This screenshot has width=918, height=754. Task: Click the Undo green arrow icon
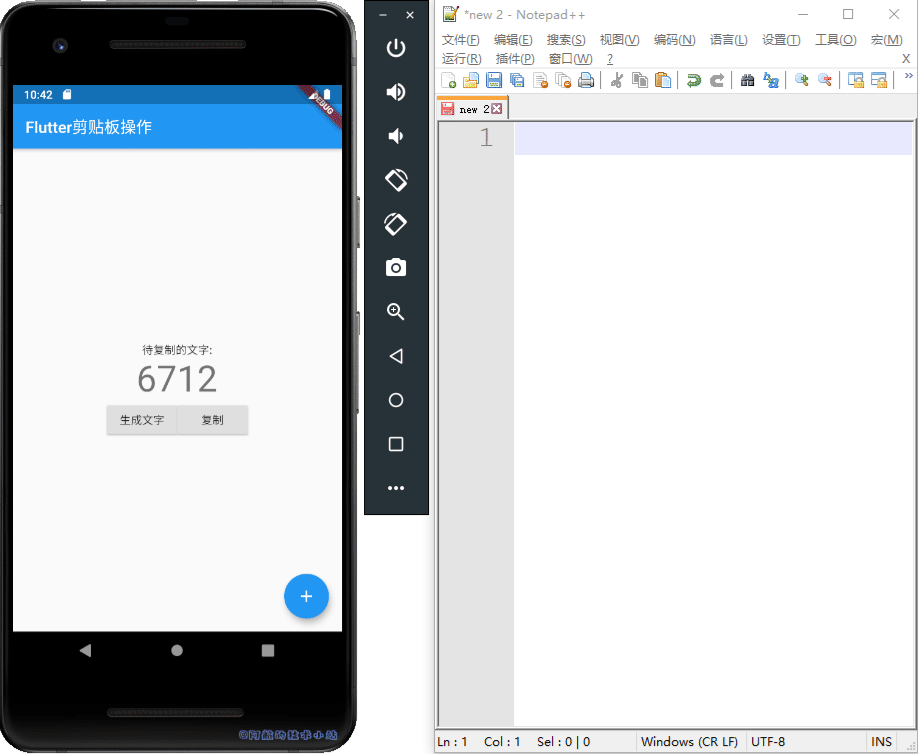[x=693, y=81]
